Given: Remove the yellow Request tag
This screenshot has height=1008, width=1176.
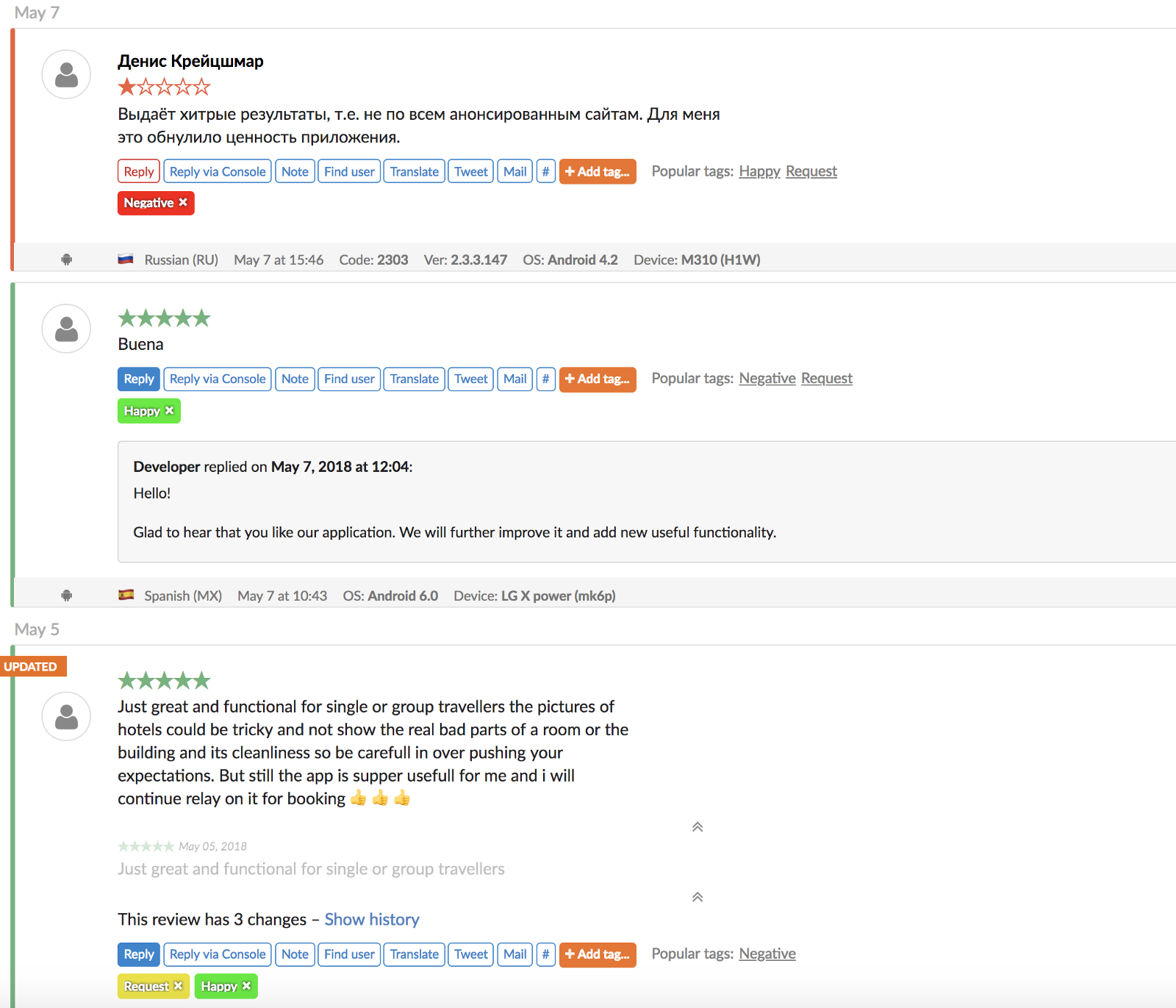Looking at the screenshot, I should pos(178,986).
